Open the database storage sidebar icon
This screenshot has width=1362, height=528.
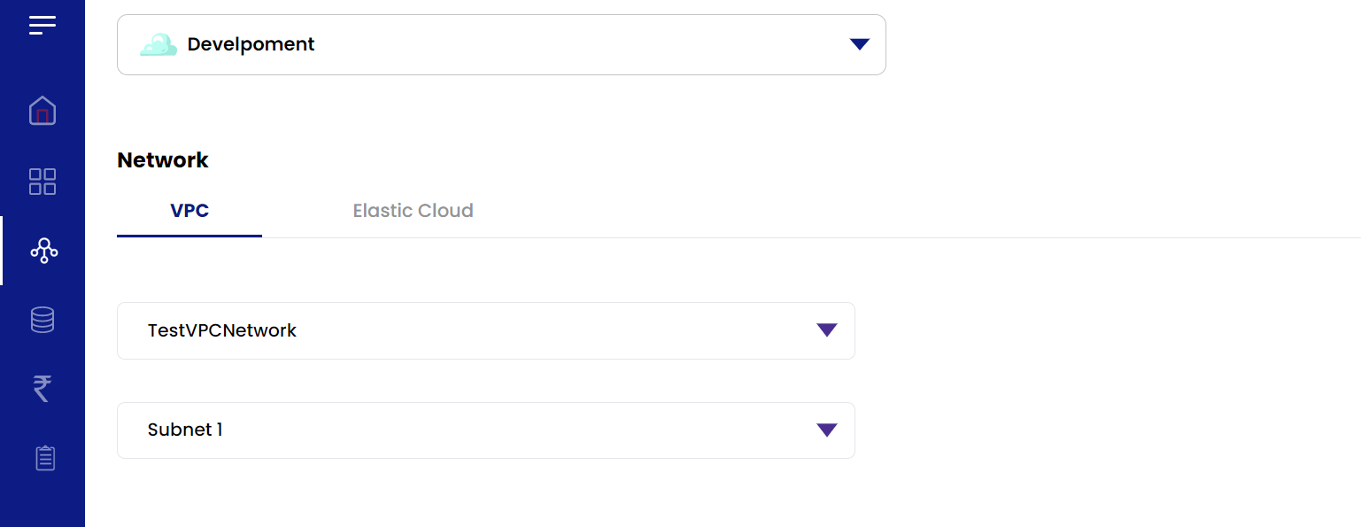click(42, 320)
